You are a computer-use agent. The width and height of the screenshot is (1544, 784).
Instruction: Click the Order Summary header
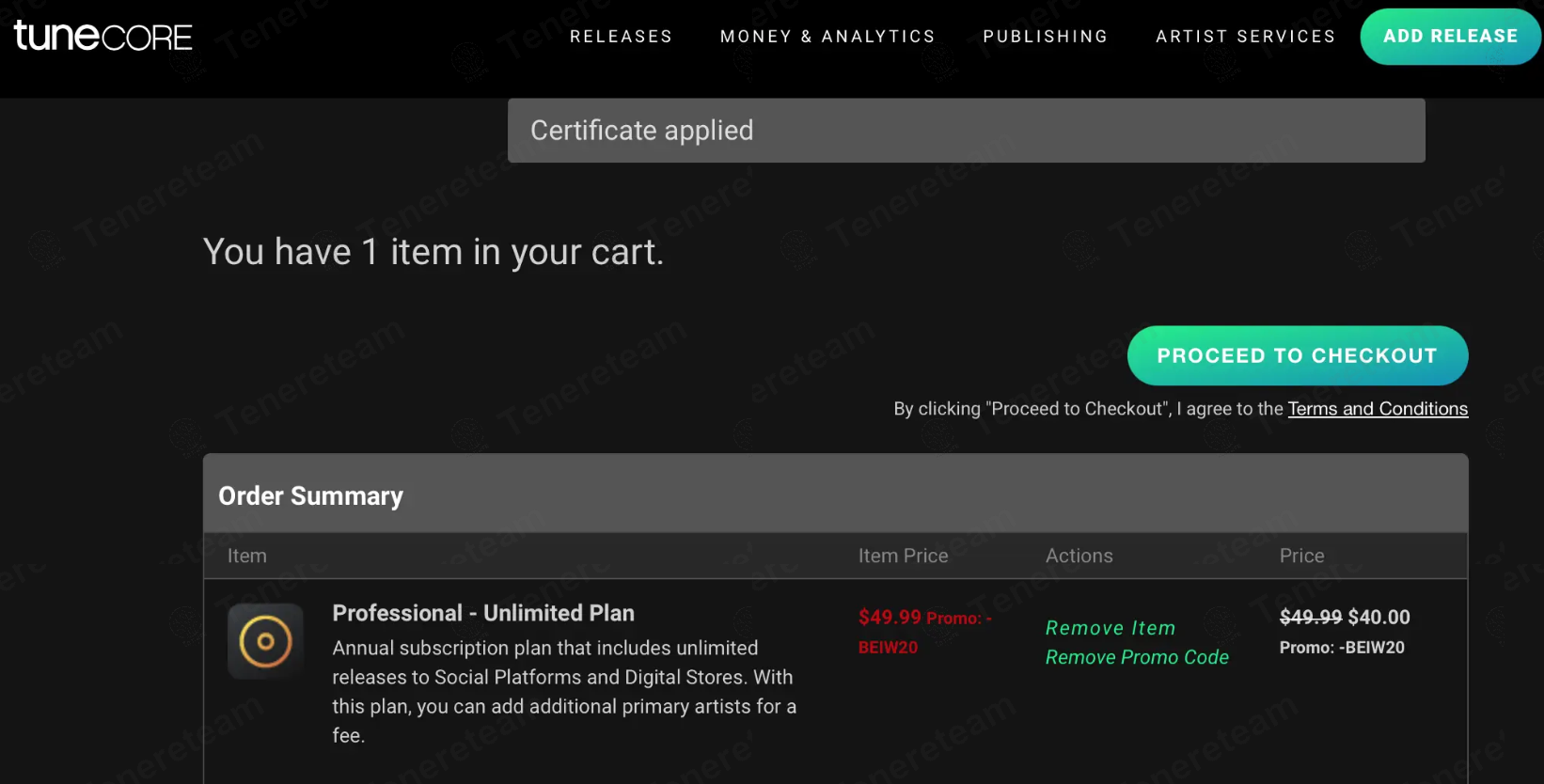pos(310,495)
